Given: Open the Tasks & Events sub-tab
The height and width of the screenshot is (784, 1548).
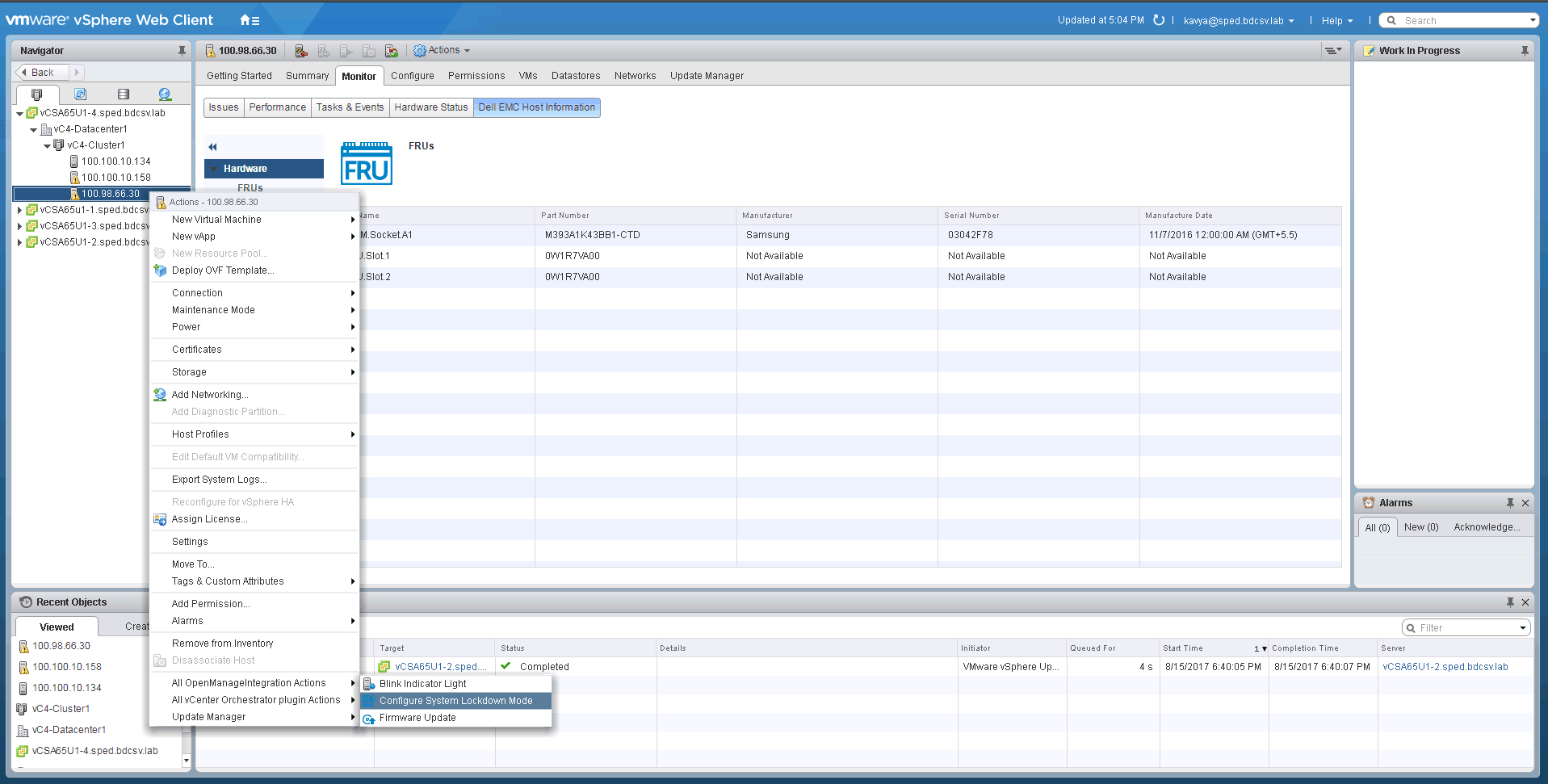Looking at the screenshot, I should coord(350,107).
